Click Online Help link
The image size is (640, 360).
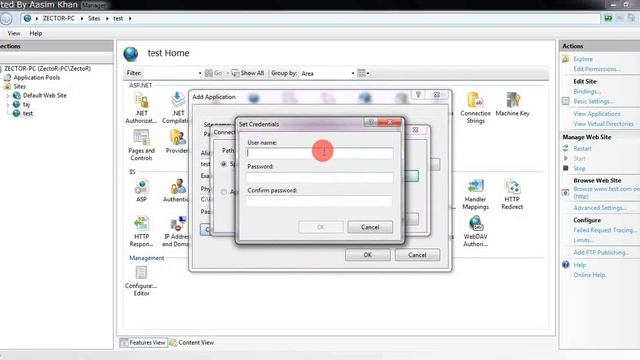pos(589,275)
